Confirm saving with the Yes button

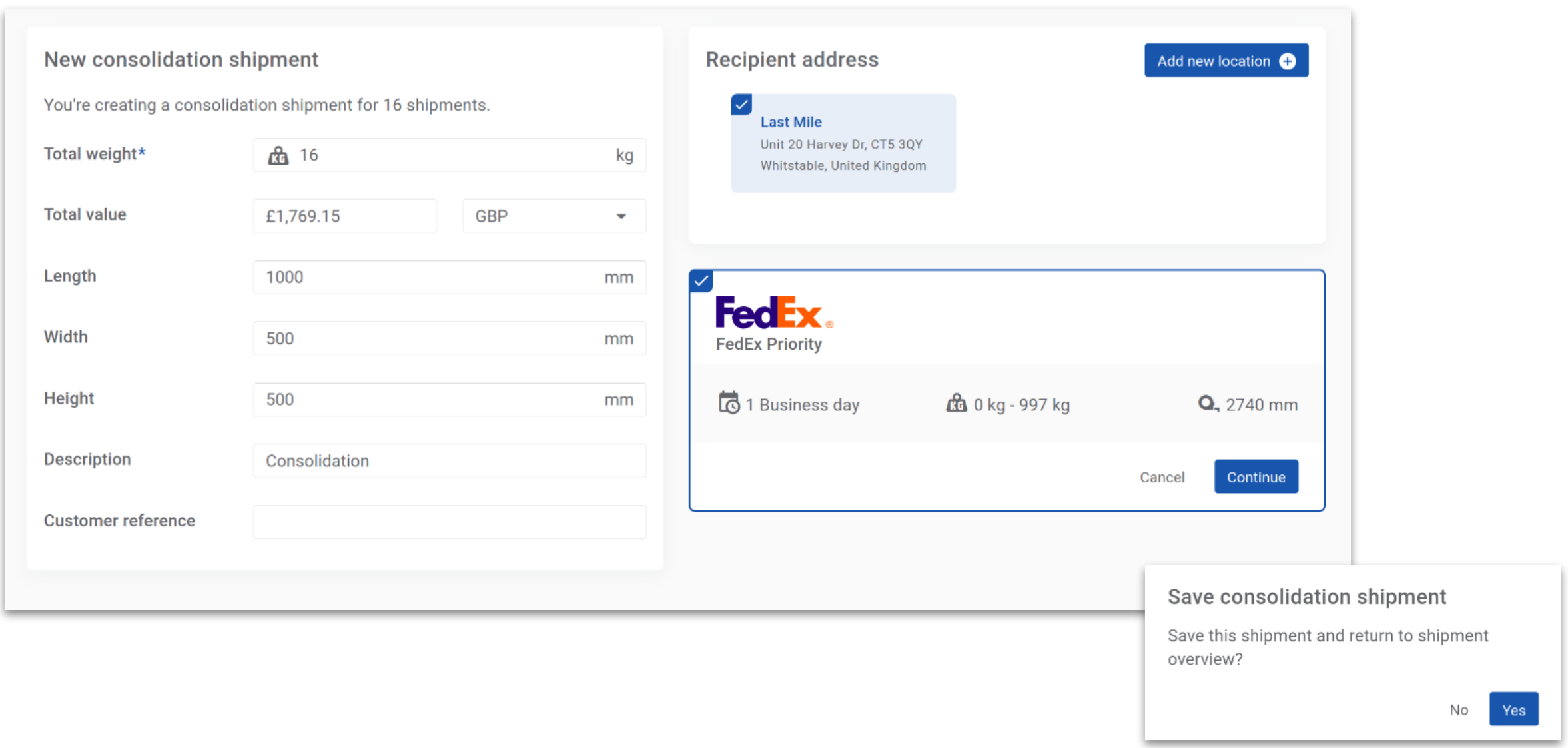pos(1513,710)
